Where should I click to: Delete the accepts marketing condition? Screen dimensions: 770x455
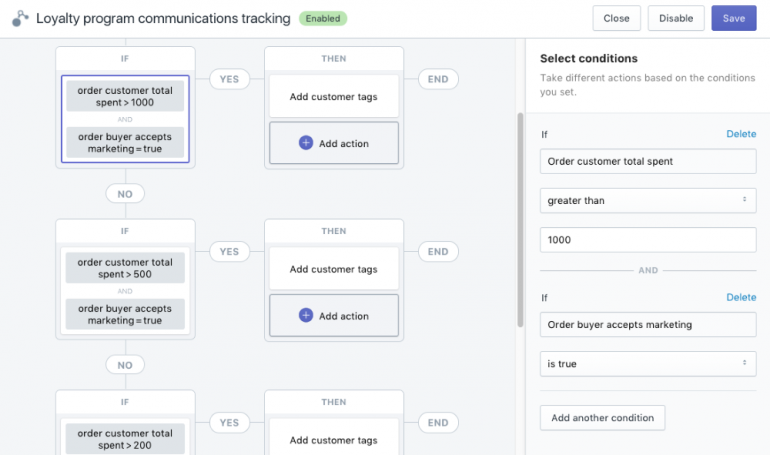tap(740, 297)
